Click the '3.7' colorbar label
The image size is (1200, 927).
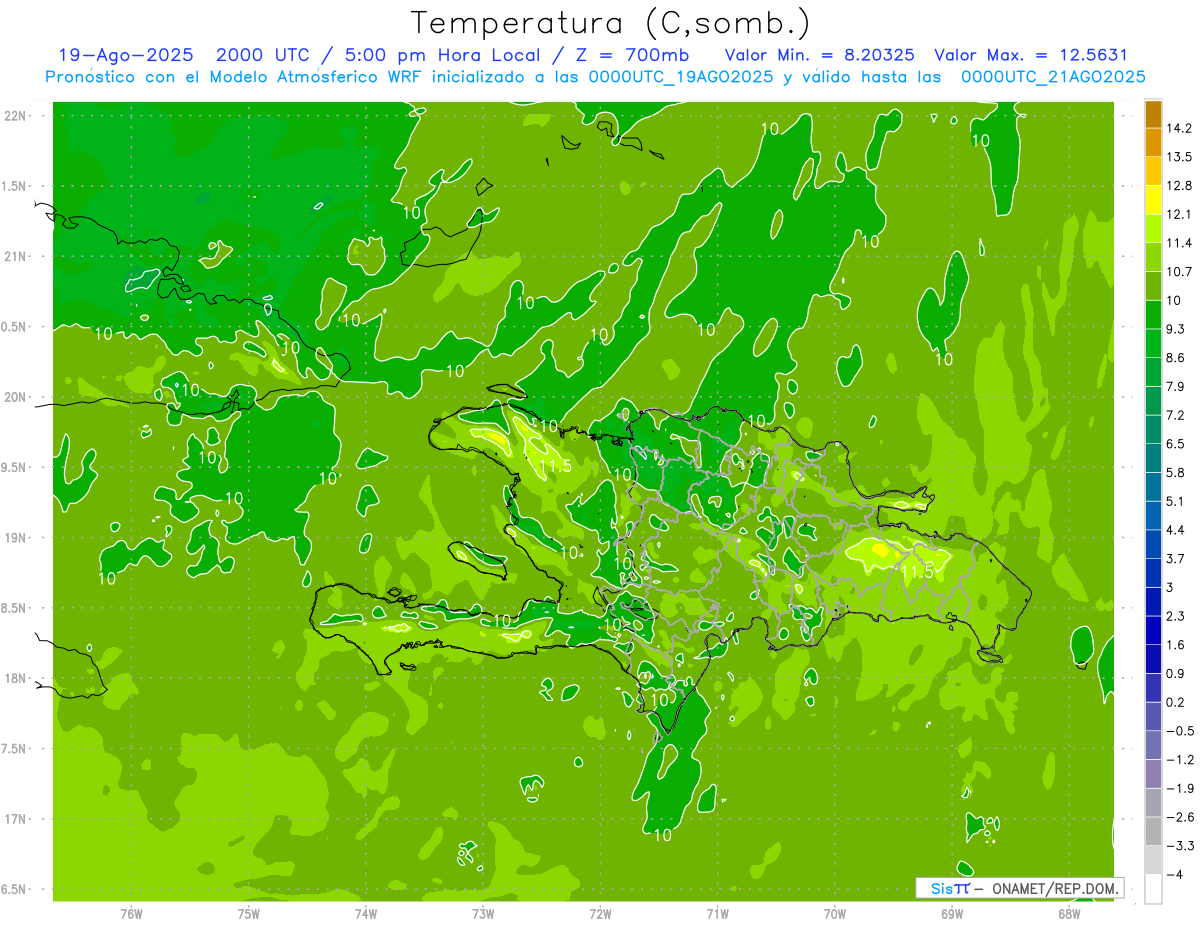click(1175, 558)
